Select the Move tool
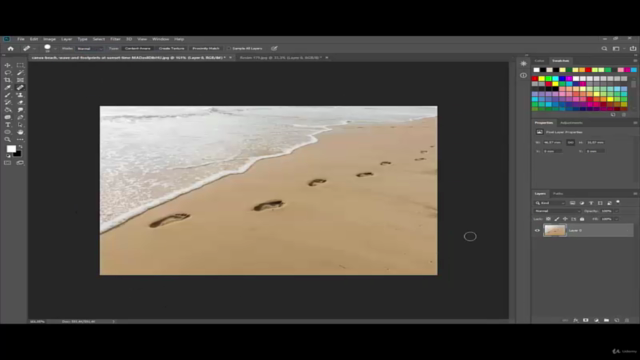Screen dimensions: 640x360 click(8, 65)
